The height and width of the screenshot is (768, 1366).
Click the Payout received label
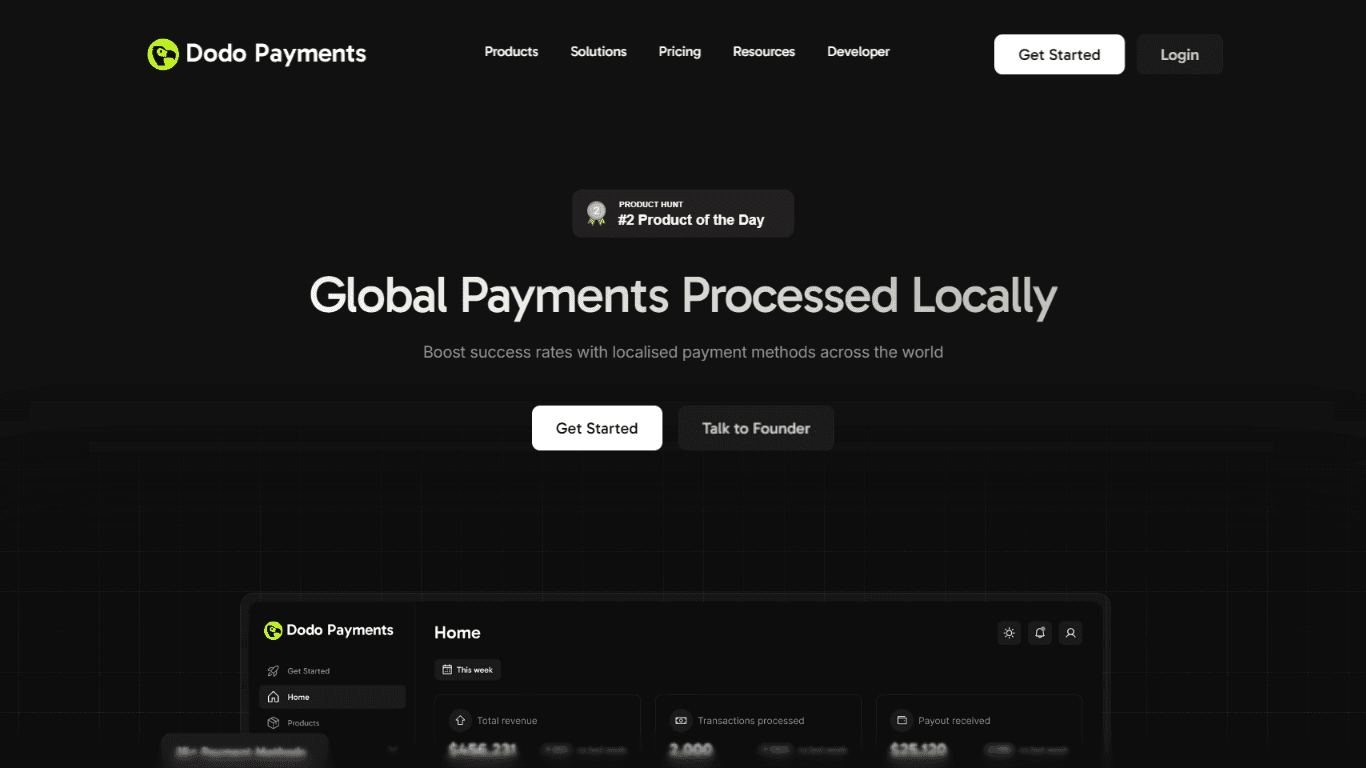click(x=954, y=720)
